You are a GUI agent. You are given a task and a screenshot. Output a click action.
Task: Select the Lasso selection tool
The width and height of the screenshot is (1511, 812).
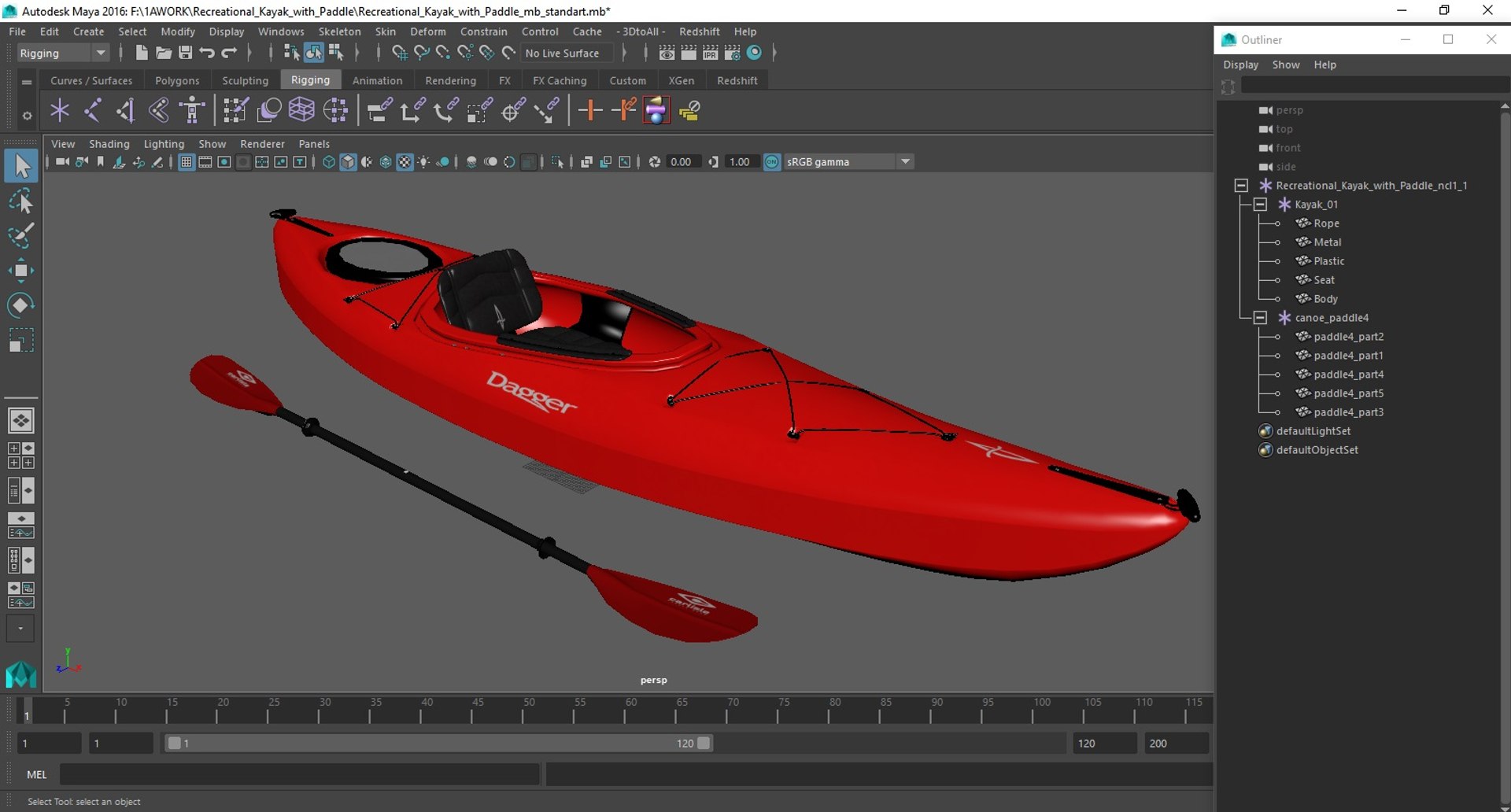[21, 201]
